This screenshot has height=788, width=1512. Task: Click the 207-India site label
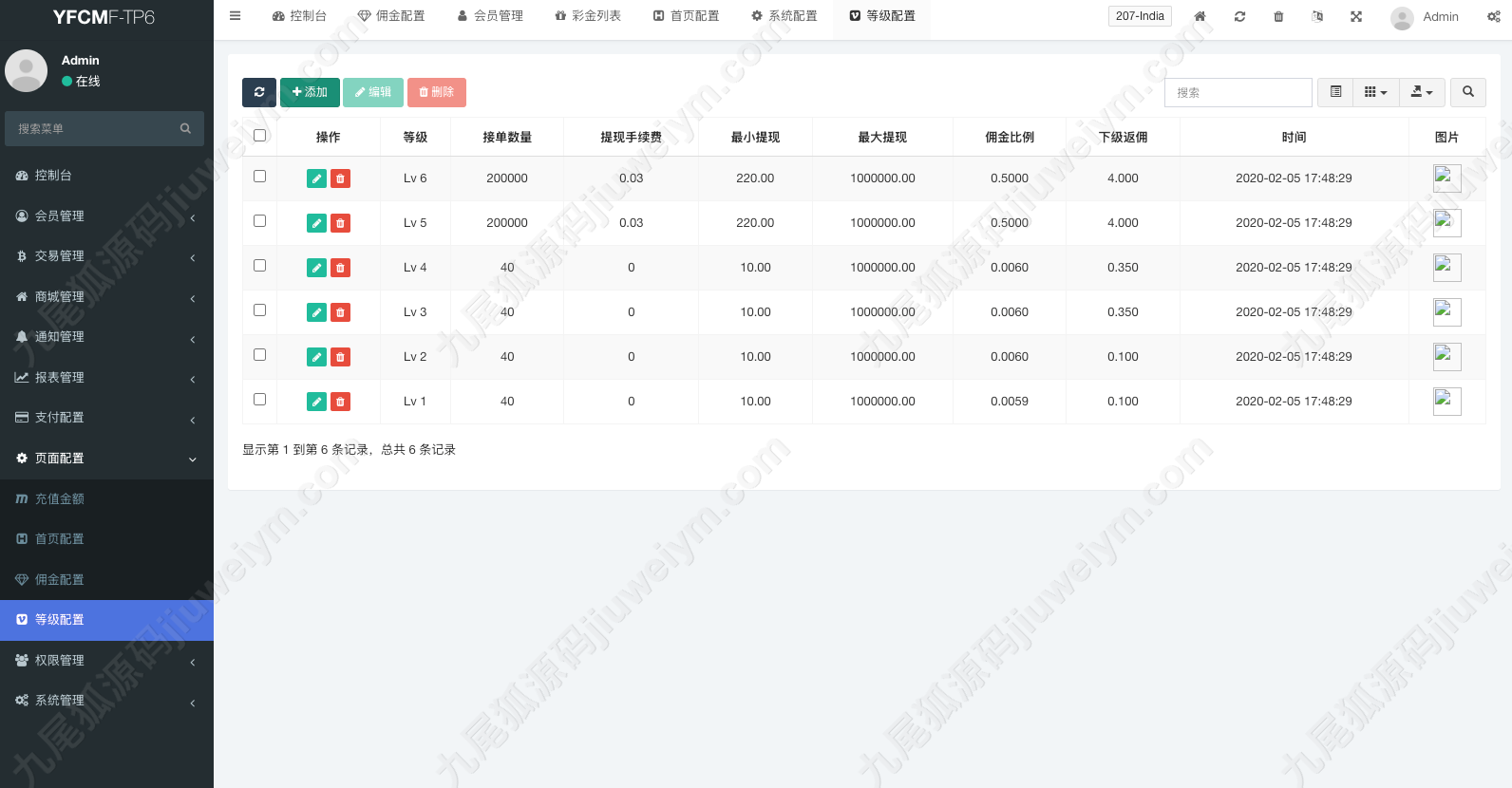1140,16
